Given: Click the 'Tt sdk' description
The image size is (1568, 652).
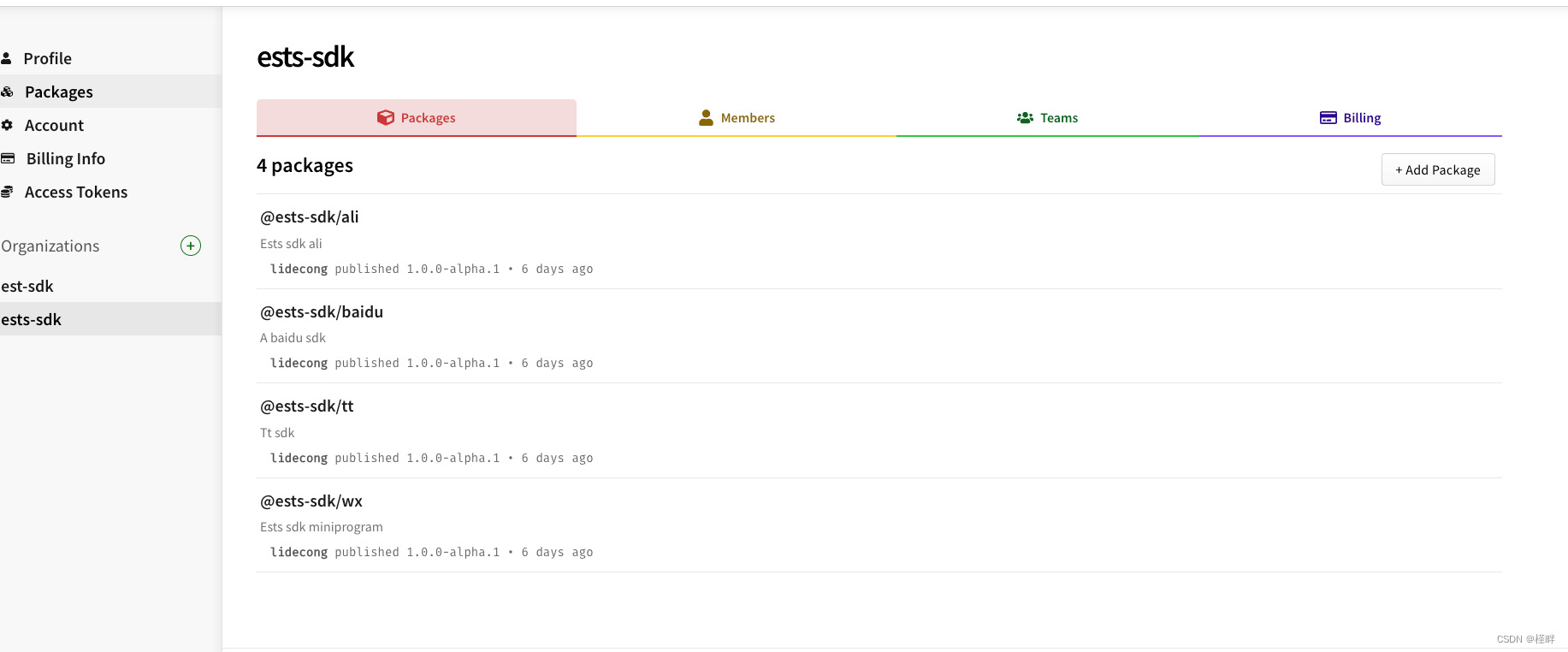Looking at the screenshot, I should (277, 433).
